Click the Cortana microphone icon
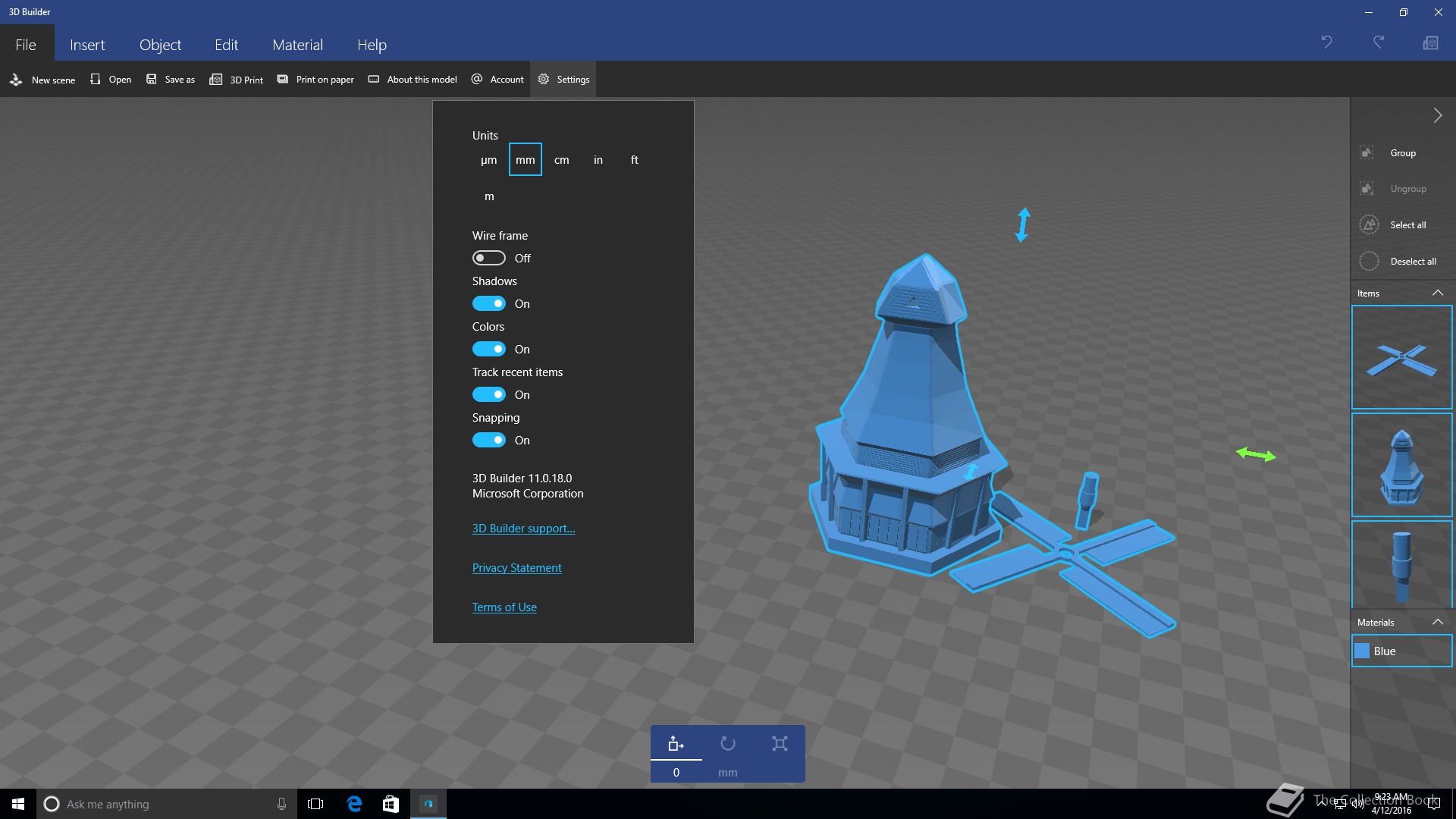1456x819 pixels. click(x=281, y=804)
